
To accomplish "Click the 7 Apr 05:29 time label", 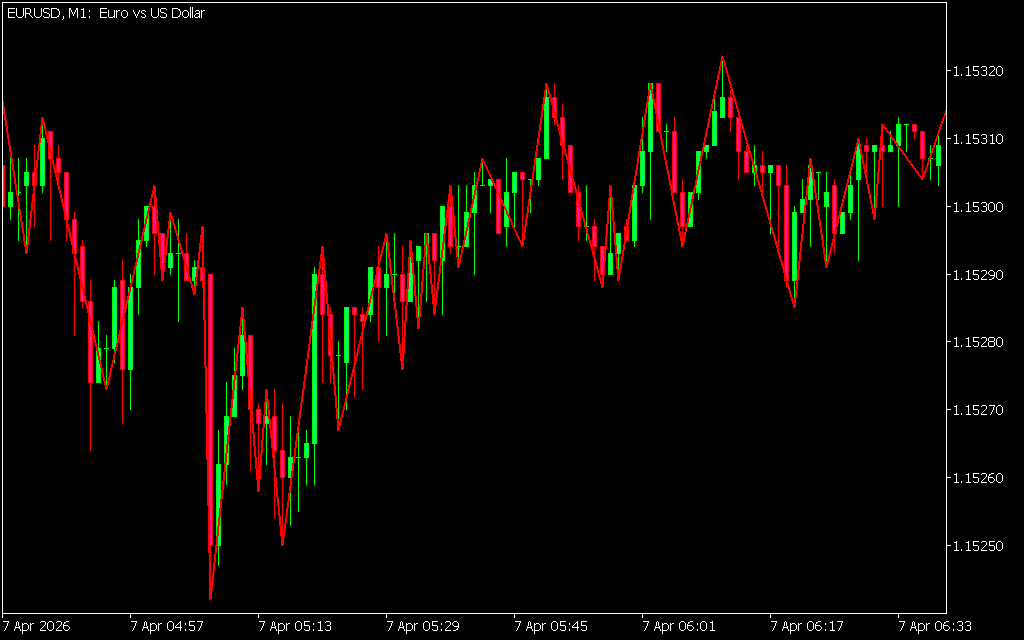I will tap(423, 627).
